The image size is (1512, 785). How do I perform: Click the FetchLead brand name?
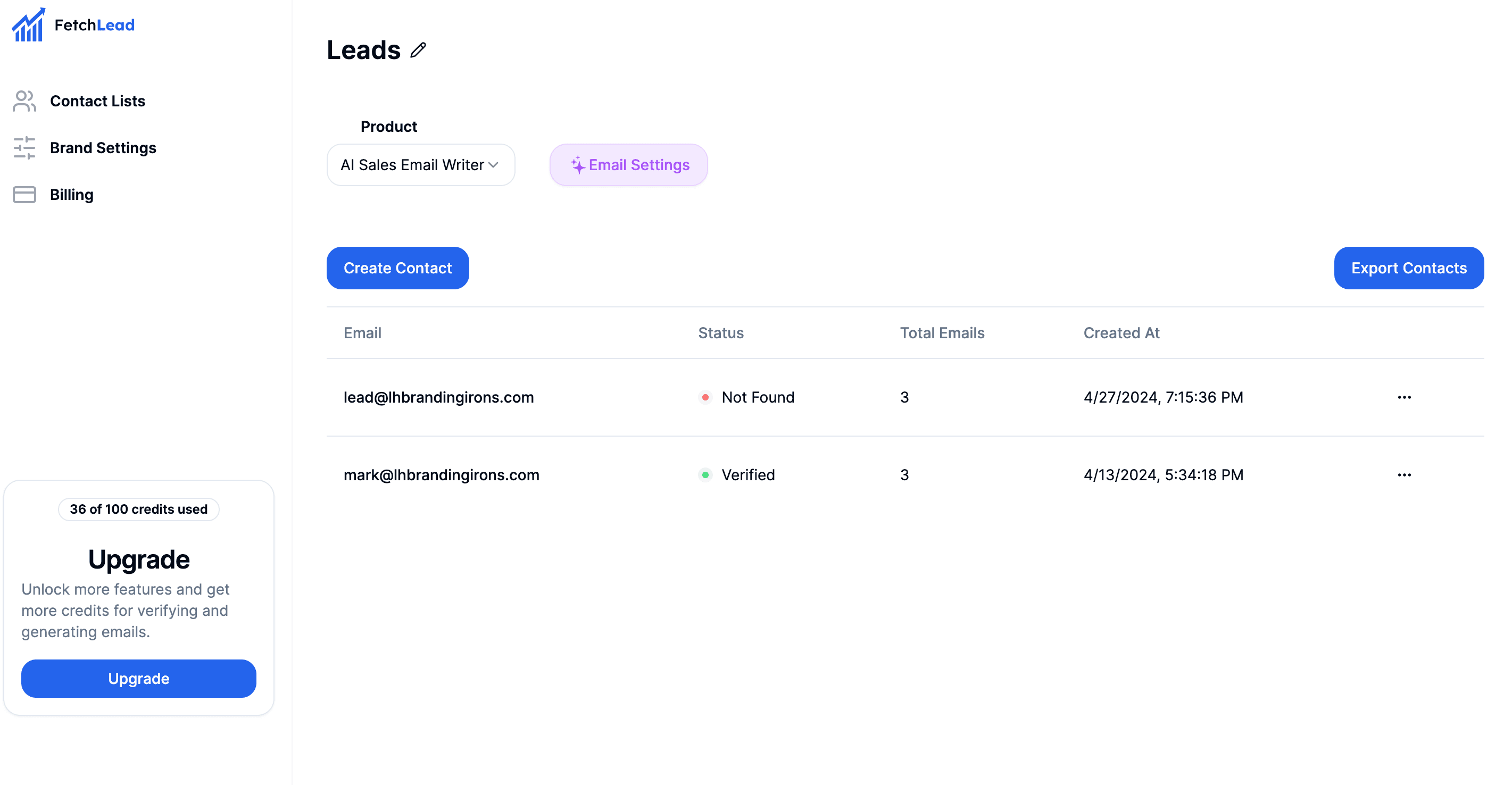click(95, 24)
